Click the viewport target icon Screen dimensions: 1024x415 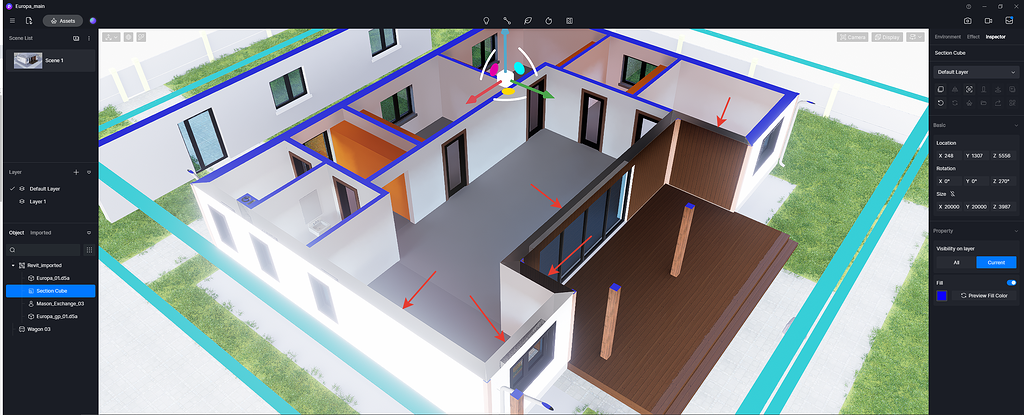tap(129, 37)
